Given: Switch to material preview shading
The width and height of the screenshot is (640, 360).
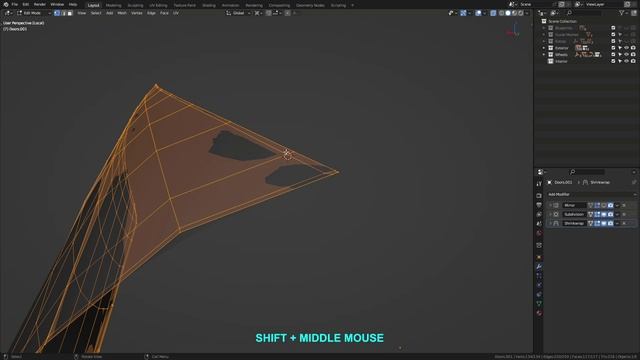Looking at the screenshot, I should [514, 13].
